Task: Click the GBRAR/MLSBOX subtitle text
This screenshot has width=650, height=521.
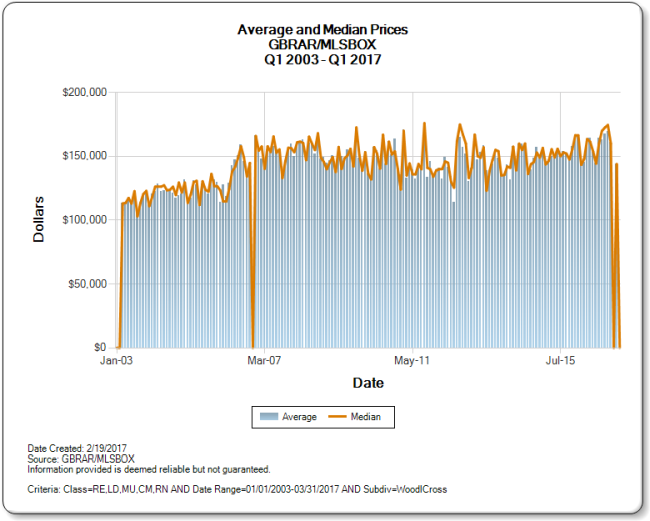Action: tap(323, 44)
